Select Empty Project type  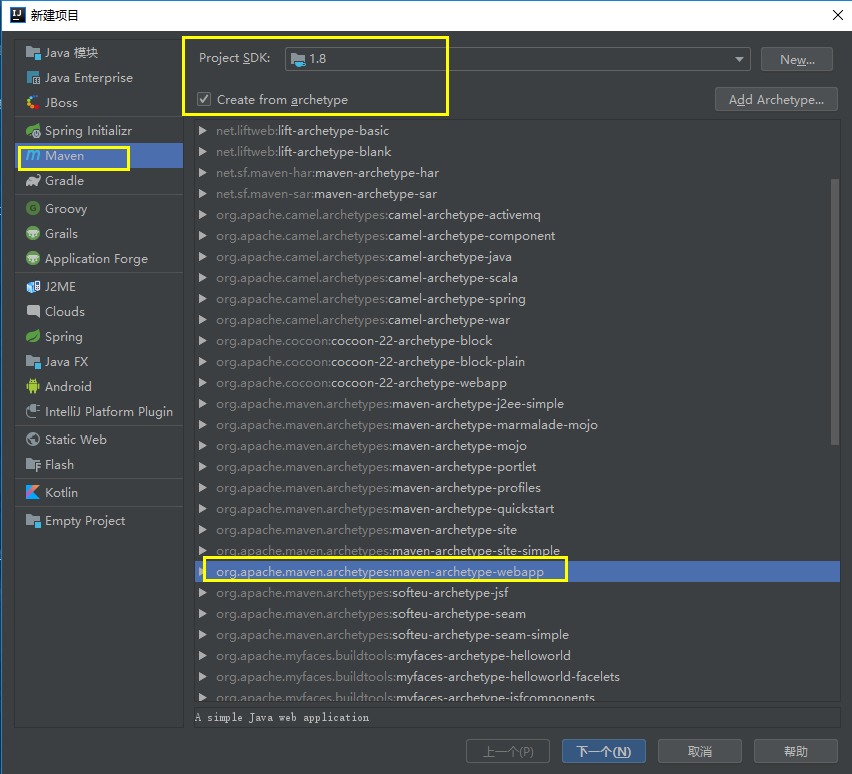click(x=99, y=521)
